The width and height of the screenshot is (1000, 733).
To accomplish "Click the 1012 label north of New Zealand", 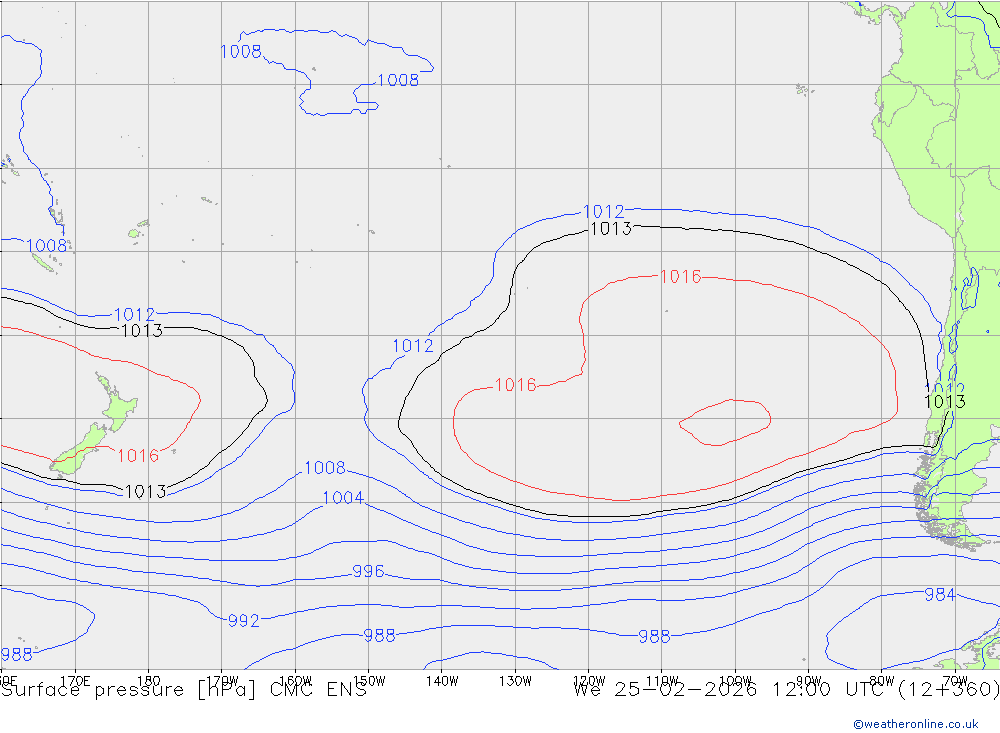I will (x=134, y=315).
